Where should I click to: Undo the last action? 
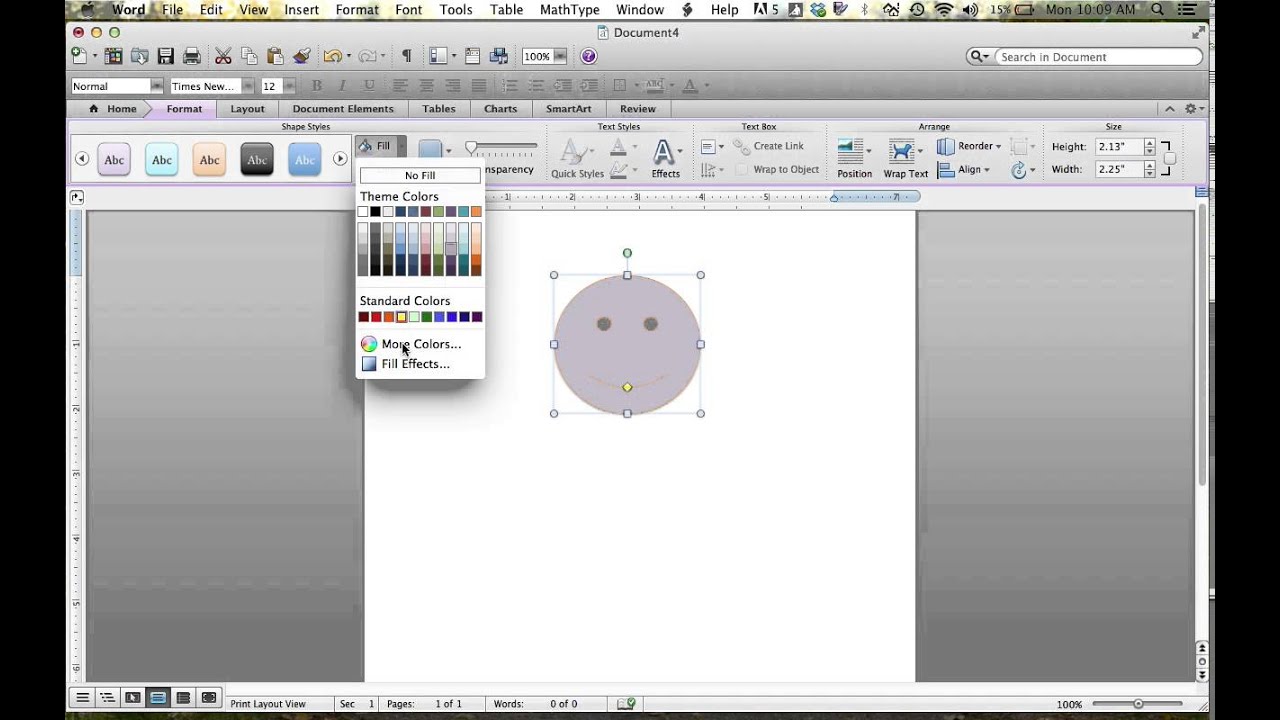click(332, 56)
